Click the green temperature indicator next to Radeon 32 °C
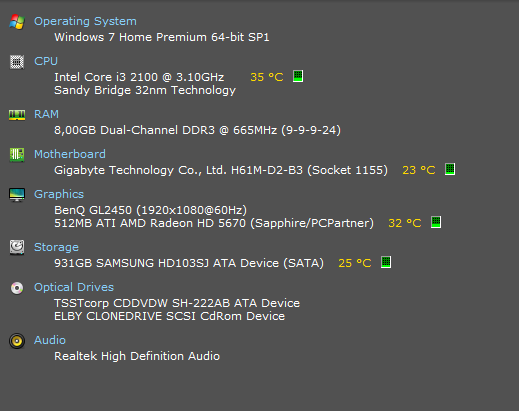Viewport: 519px width, 411px height. pos(436,222)
